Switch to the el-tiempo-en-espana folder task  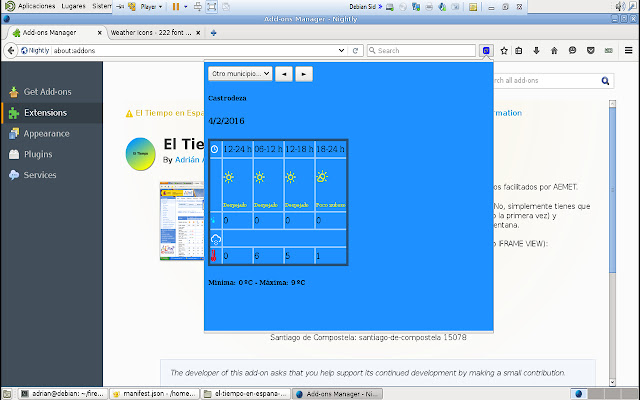pos(246,394)
